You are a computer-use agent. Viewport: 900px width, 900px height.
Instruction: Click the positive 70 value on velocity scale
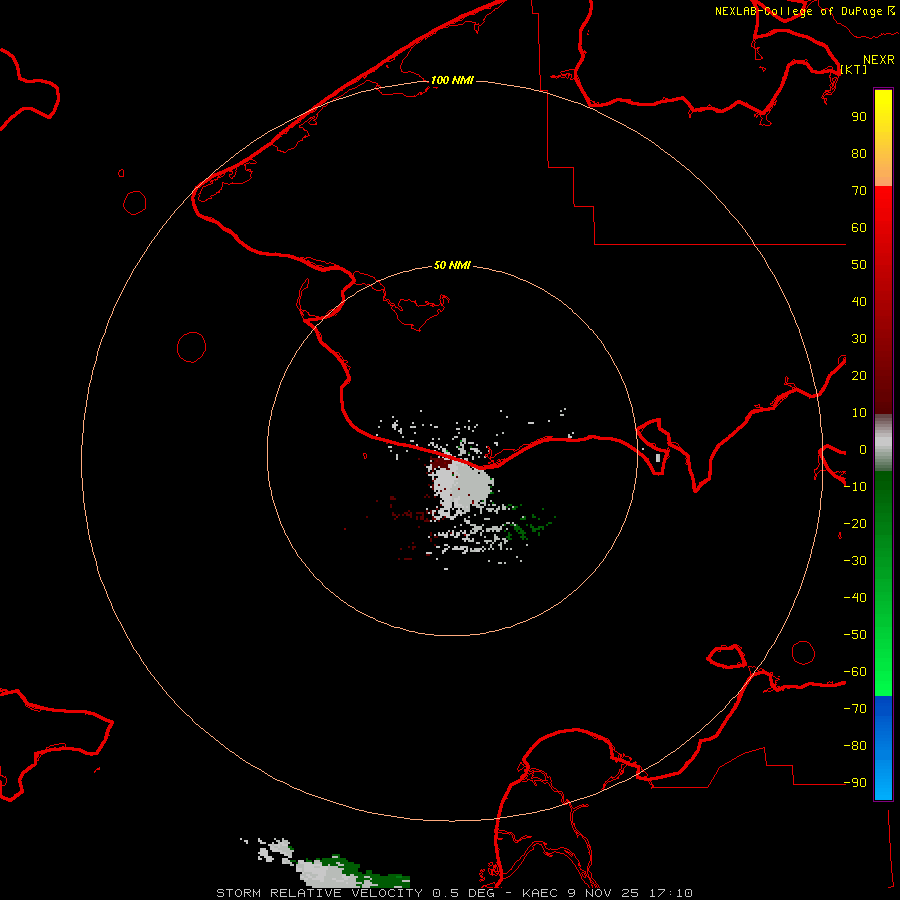coord(859,191)
